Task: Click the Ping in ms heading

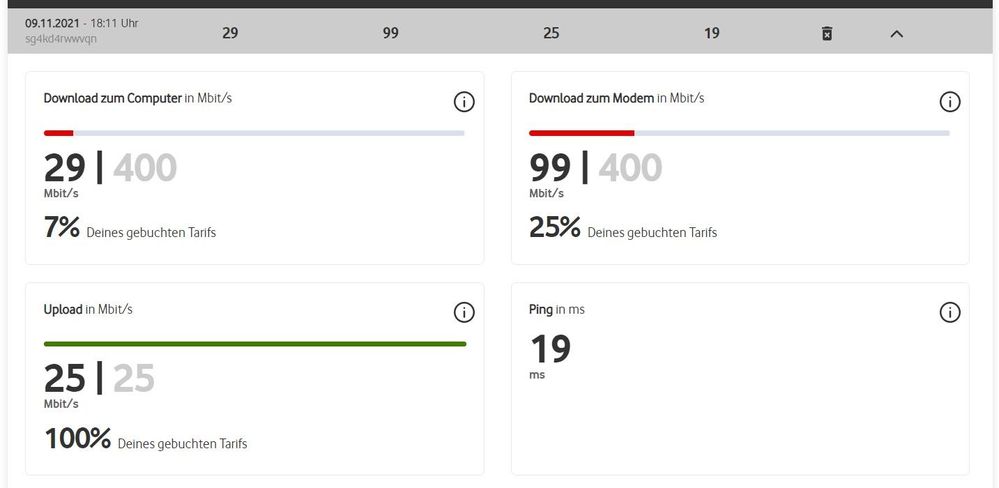Action: (x=557, y=310)
